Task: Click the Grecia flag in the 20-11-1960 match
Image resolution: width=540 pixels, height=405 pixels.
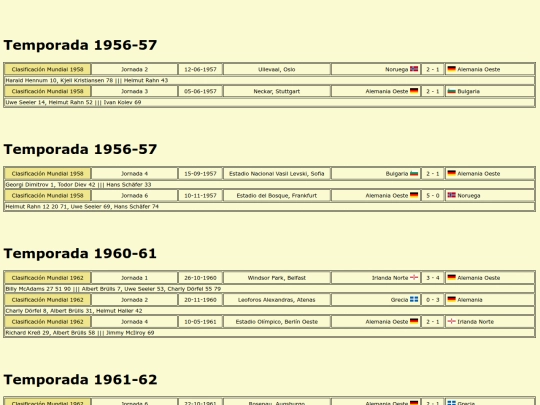Action: pos(414,299)
